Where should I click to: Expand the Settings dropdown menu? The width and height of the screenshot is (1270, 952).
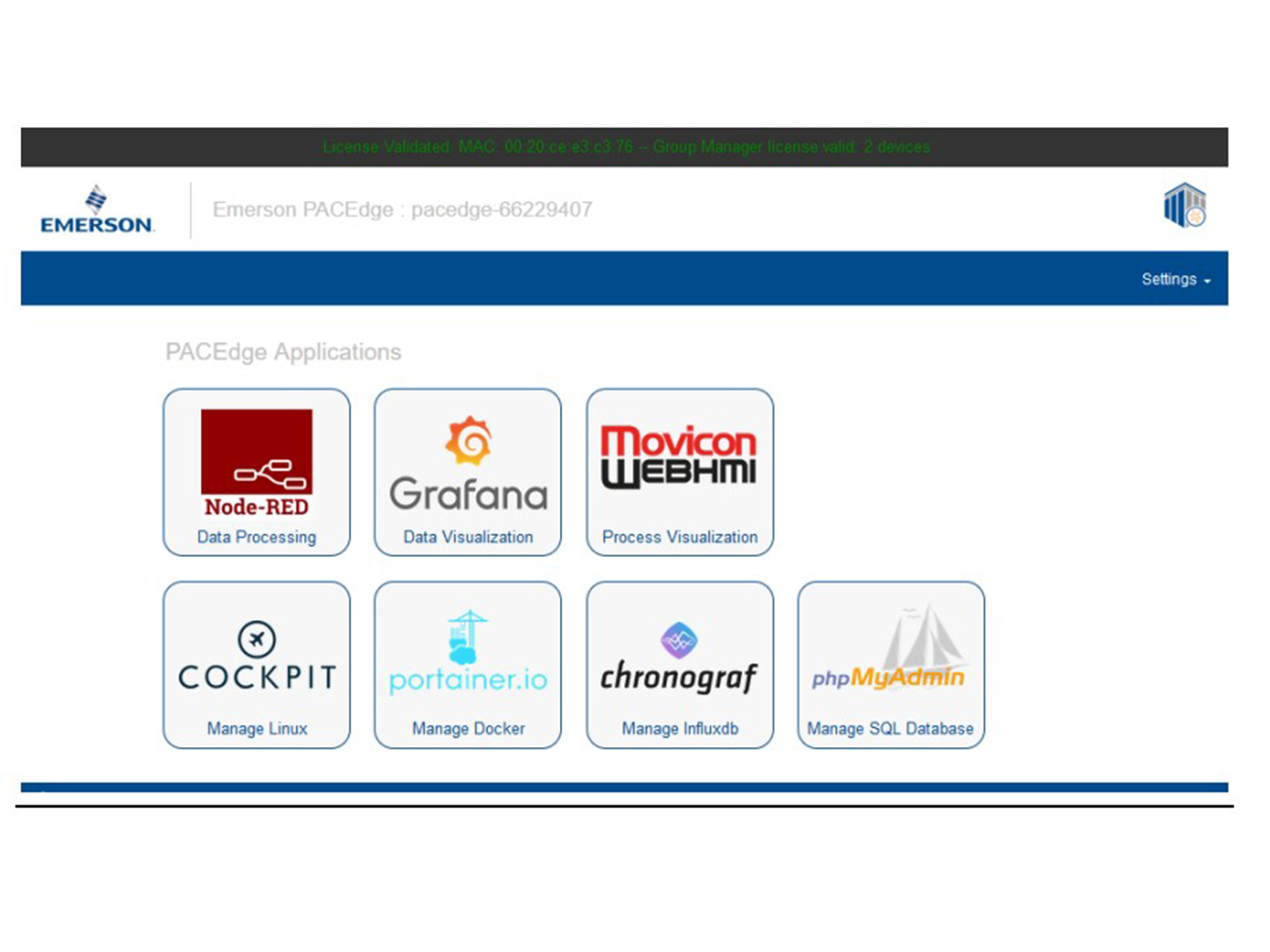coord(1169,279)
